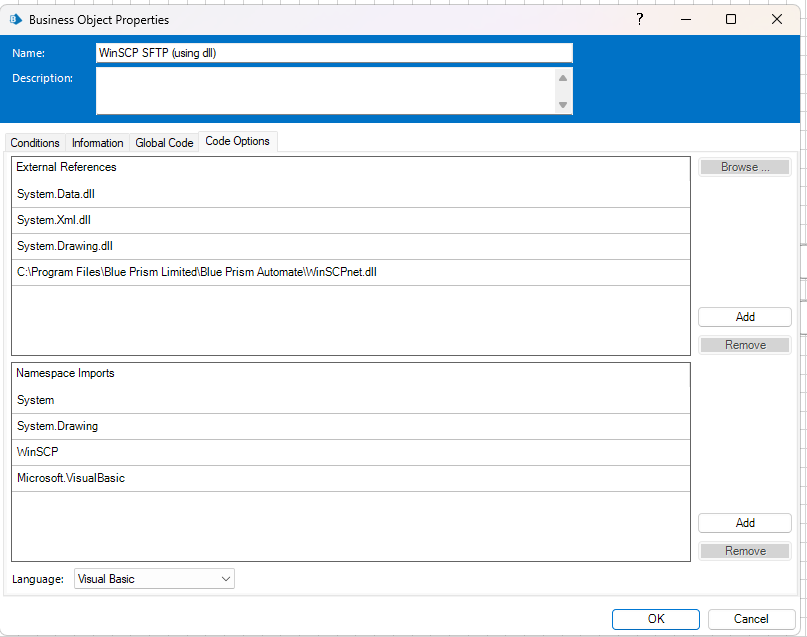
Task: Select the WinSCP namespace import row
Action: pyautogui.click(x=350, y=452)
